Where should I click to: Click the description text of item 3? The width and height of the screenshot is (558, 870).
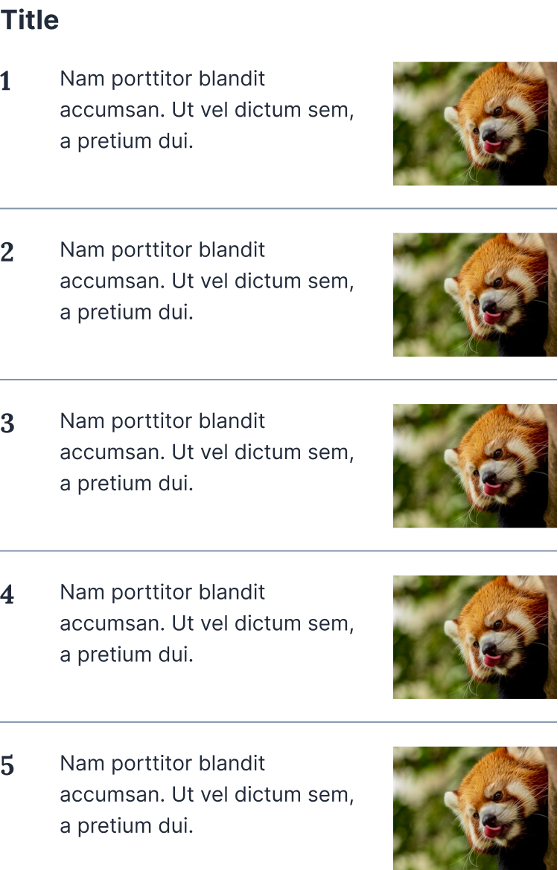[x=207, y=452]
